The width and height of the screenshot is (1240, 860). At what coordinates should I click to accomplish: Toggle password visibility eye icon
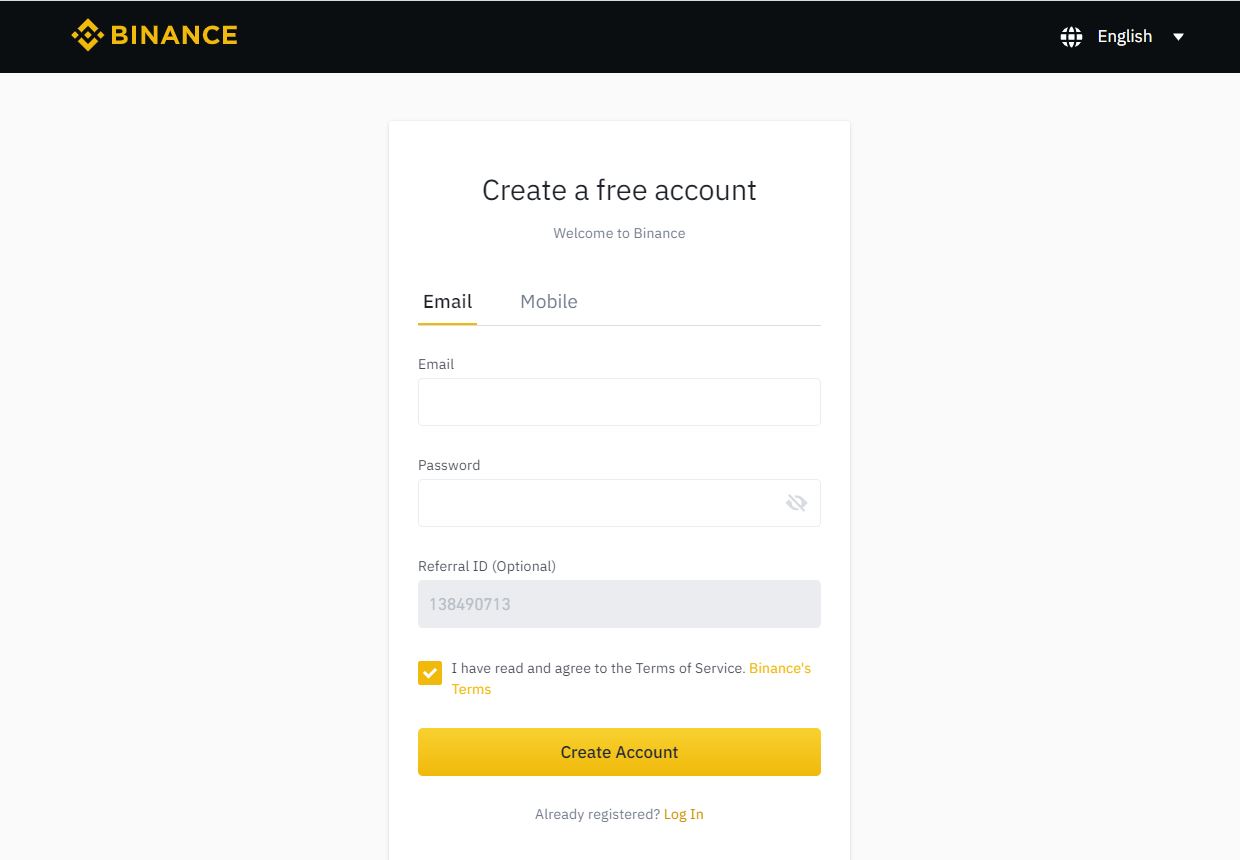[796, 503]
